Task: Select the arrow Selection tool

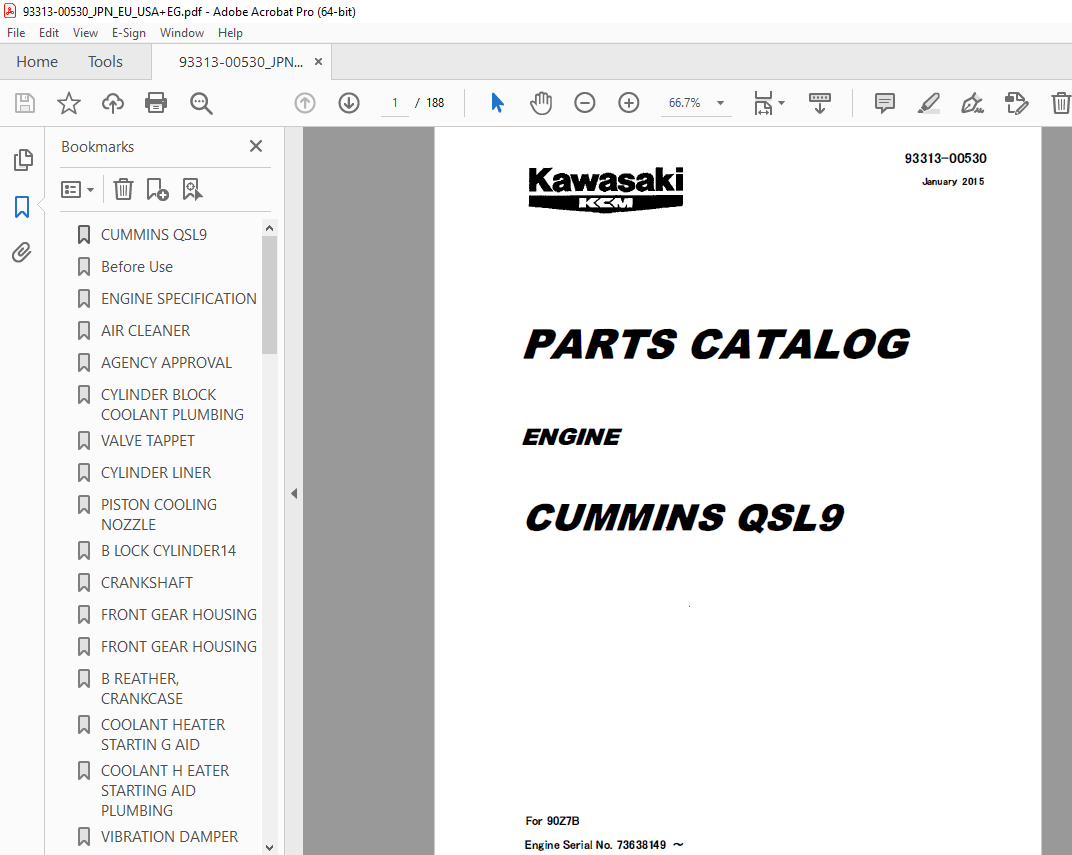Action: [497, 103]
